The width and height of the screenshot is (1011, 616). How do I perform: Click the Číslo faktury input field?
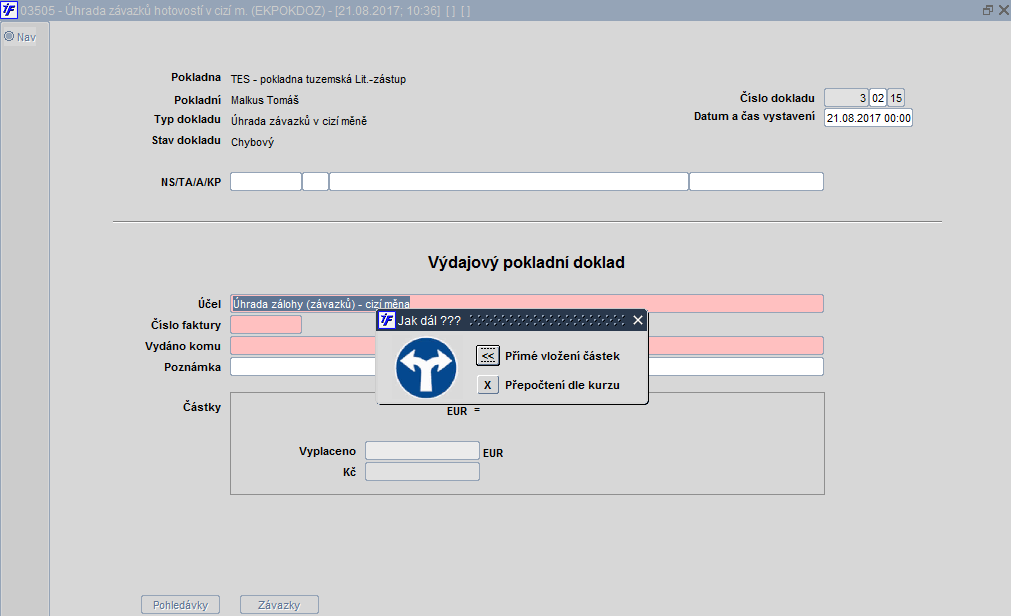click(266, 324)
